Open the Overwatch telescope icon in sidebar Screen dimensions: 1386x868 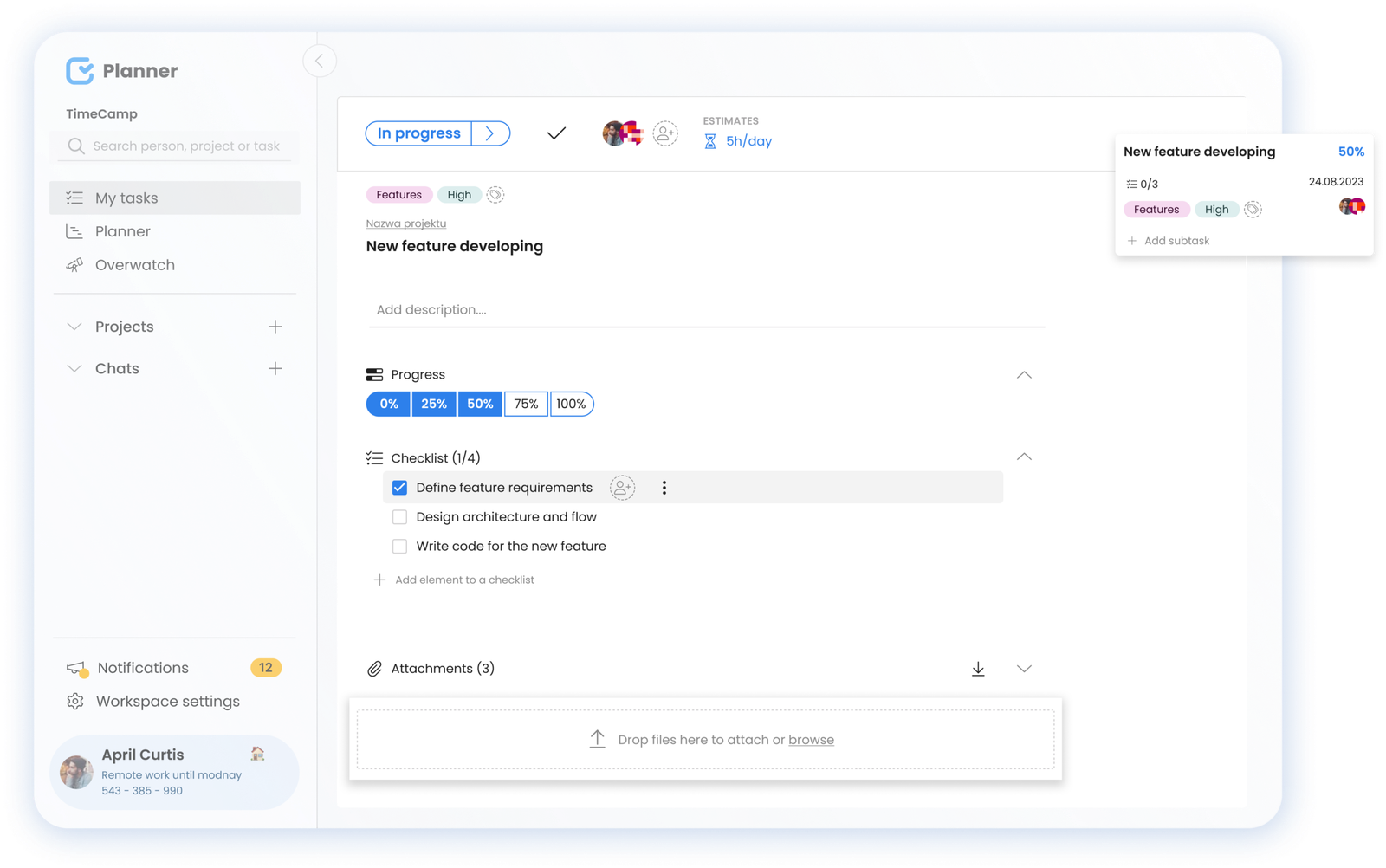(75, 265)
